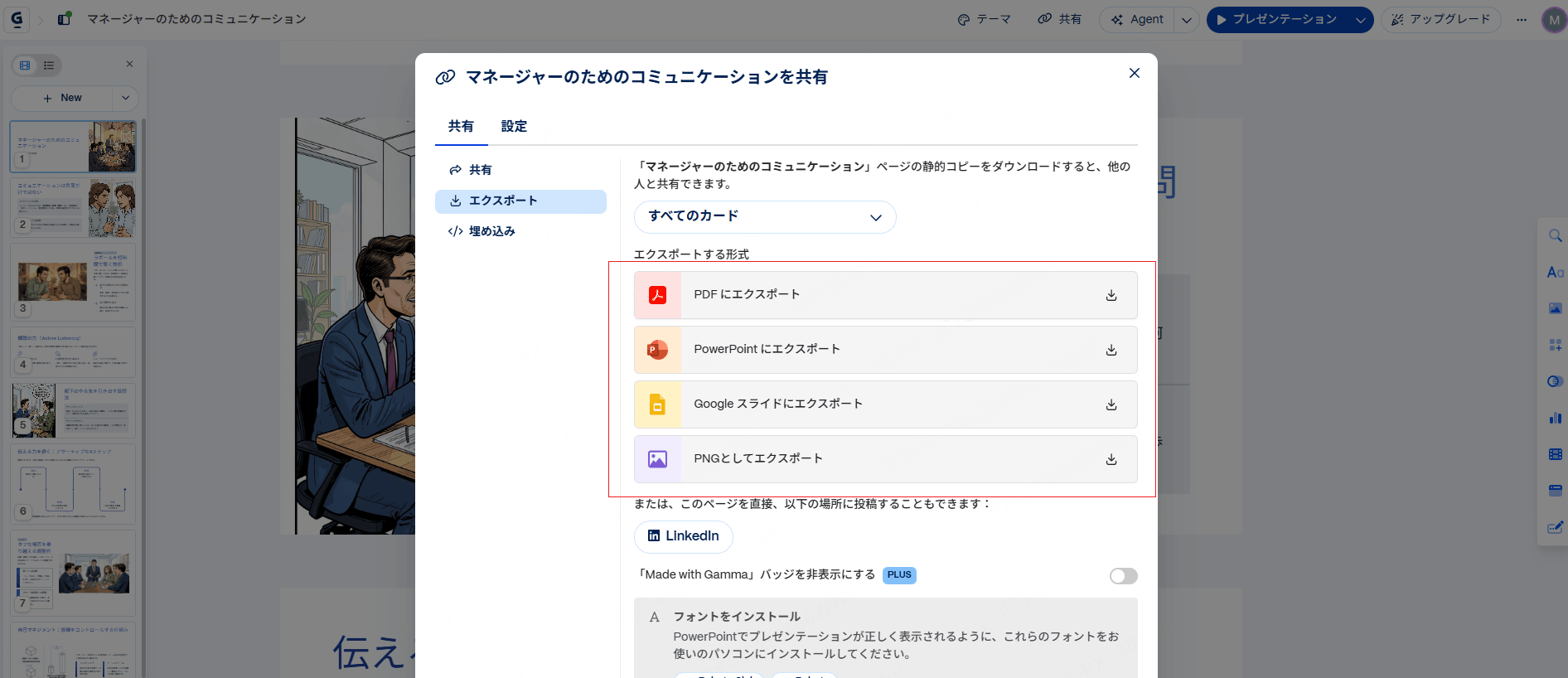
Task: Open image insert icon in right toolbar
Action: 1555,308
